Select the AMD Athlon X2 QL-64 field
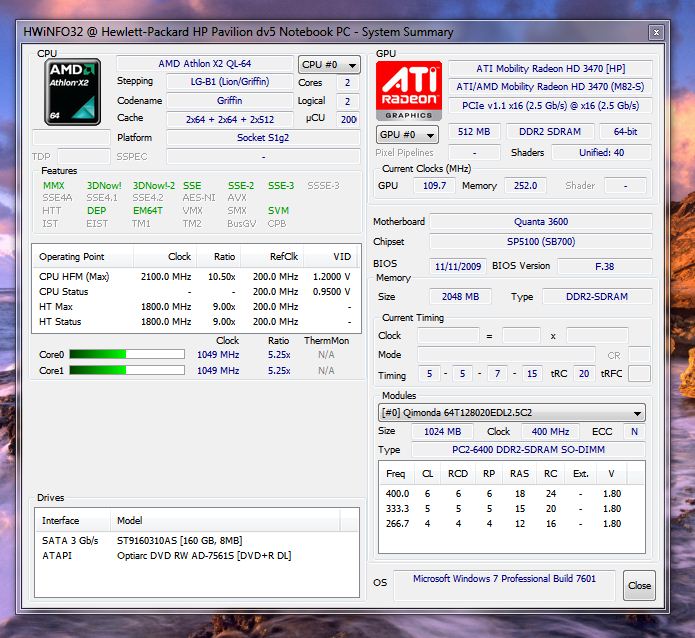The image size is (695, 638). pyautogui.click(x=205, y=63)
